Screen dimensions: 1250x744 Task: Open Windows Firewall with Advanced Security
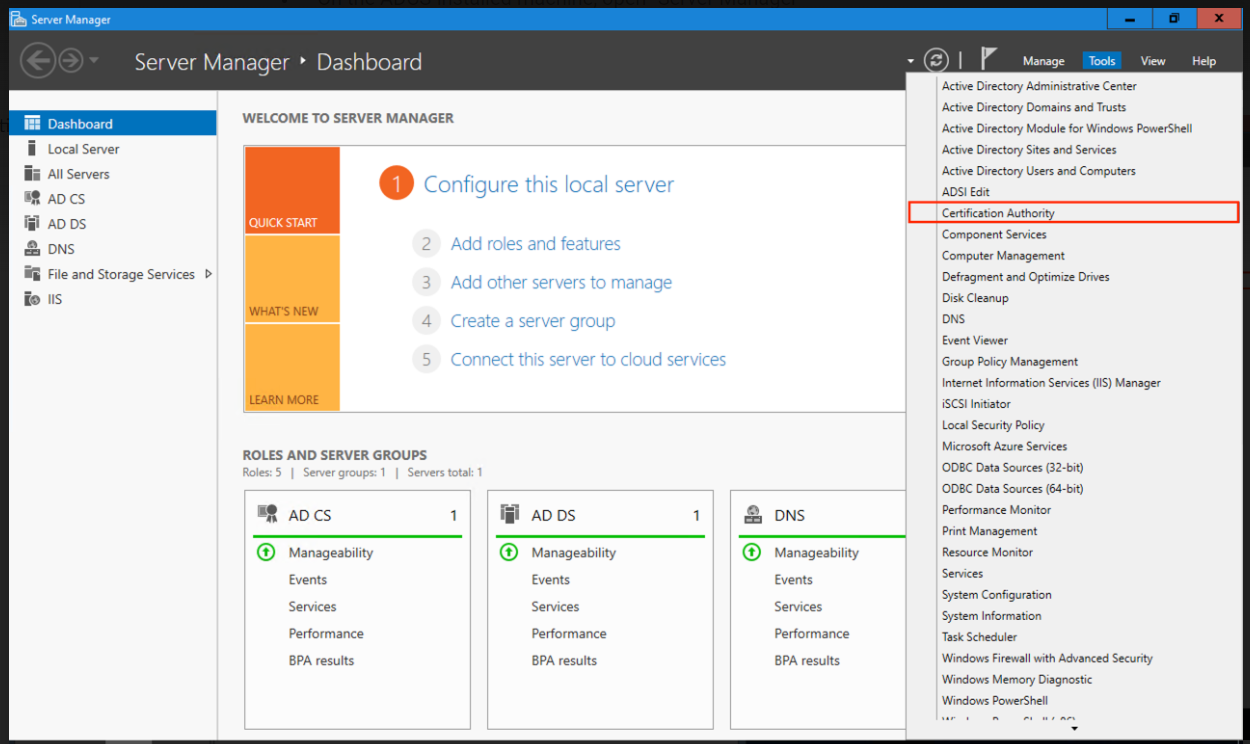[1047, 658]
